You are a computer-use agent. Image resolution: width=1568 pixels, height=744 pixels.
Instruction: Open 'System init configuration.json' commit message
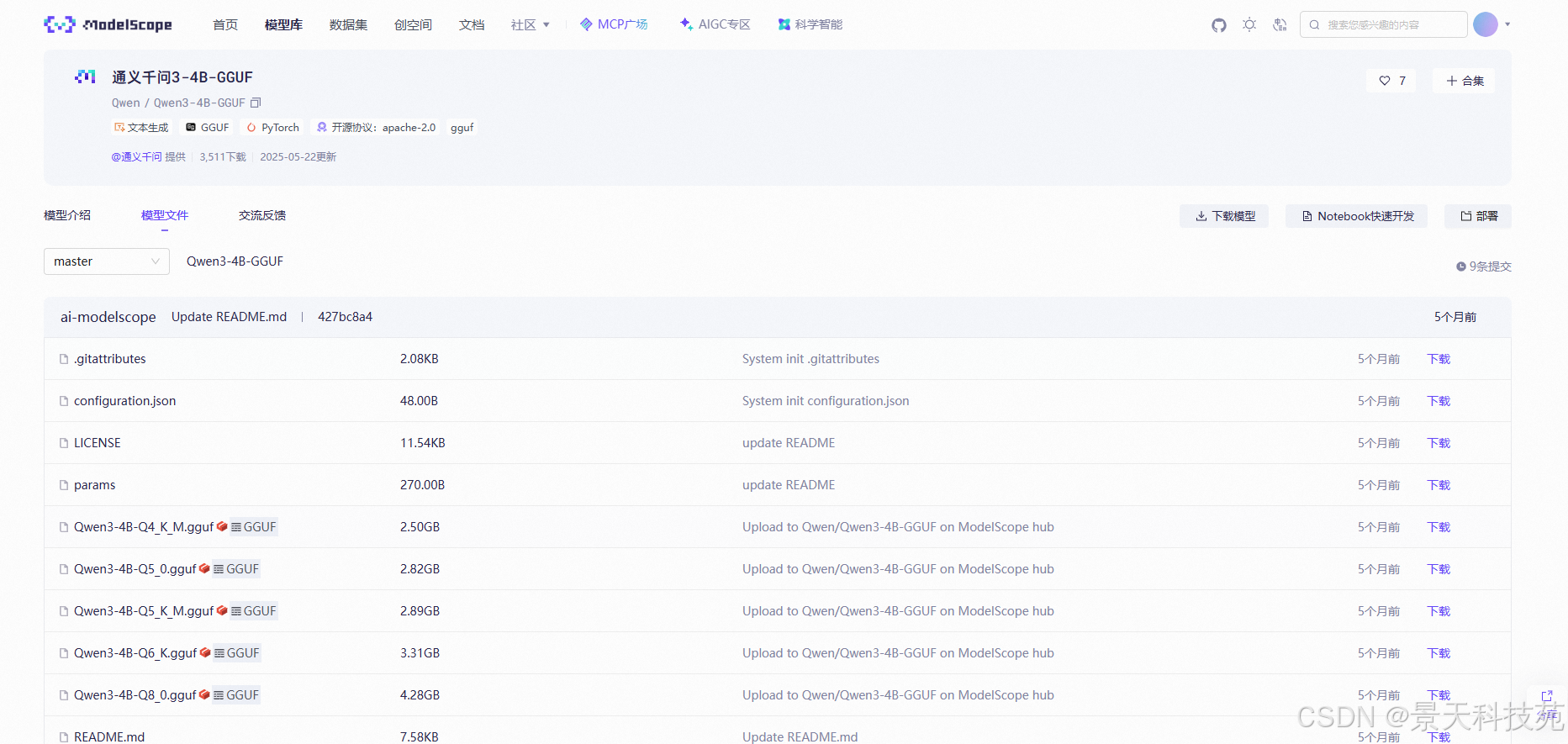click(826, 401)
